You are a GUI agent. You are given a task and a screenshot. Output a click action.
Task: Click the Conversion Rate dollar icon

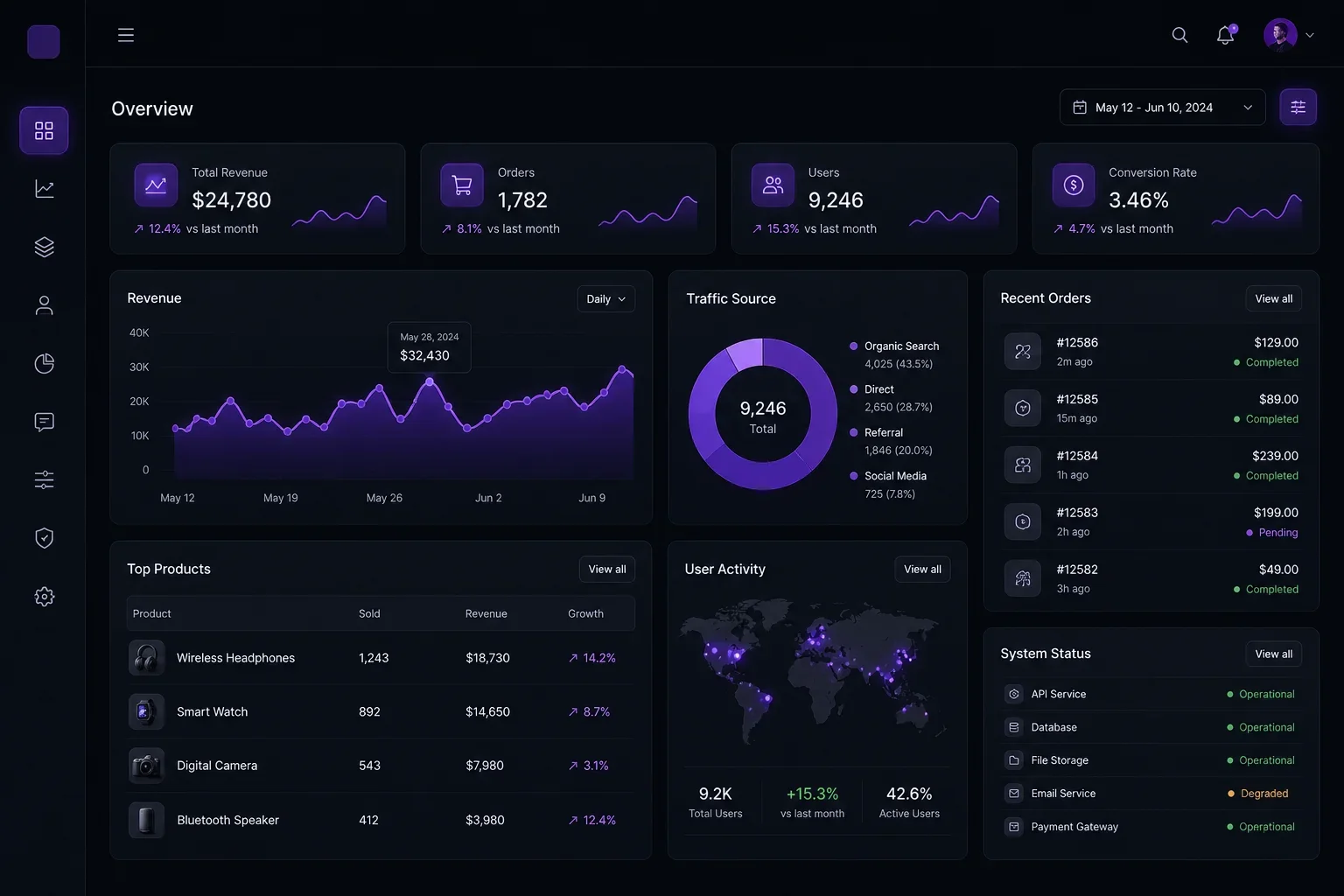(x=1074, y=185)
